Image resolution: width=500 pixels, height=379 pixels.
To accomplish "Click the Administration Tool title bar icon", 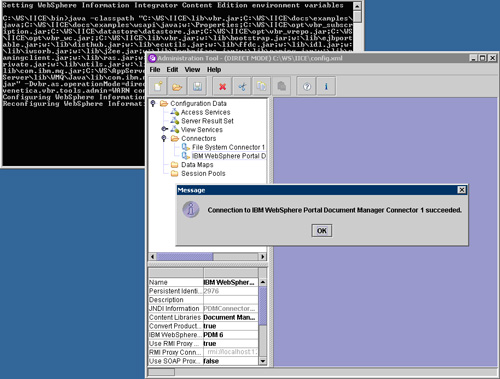I will (153, 58).
